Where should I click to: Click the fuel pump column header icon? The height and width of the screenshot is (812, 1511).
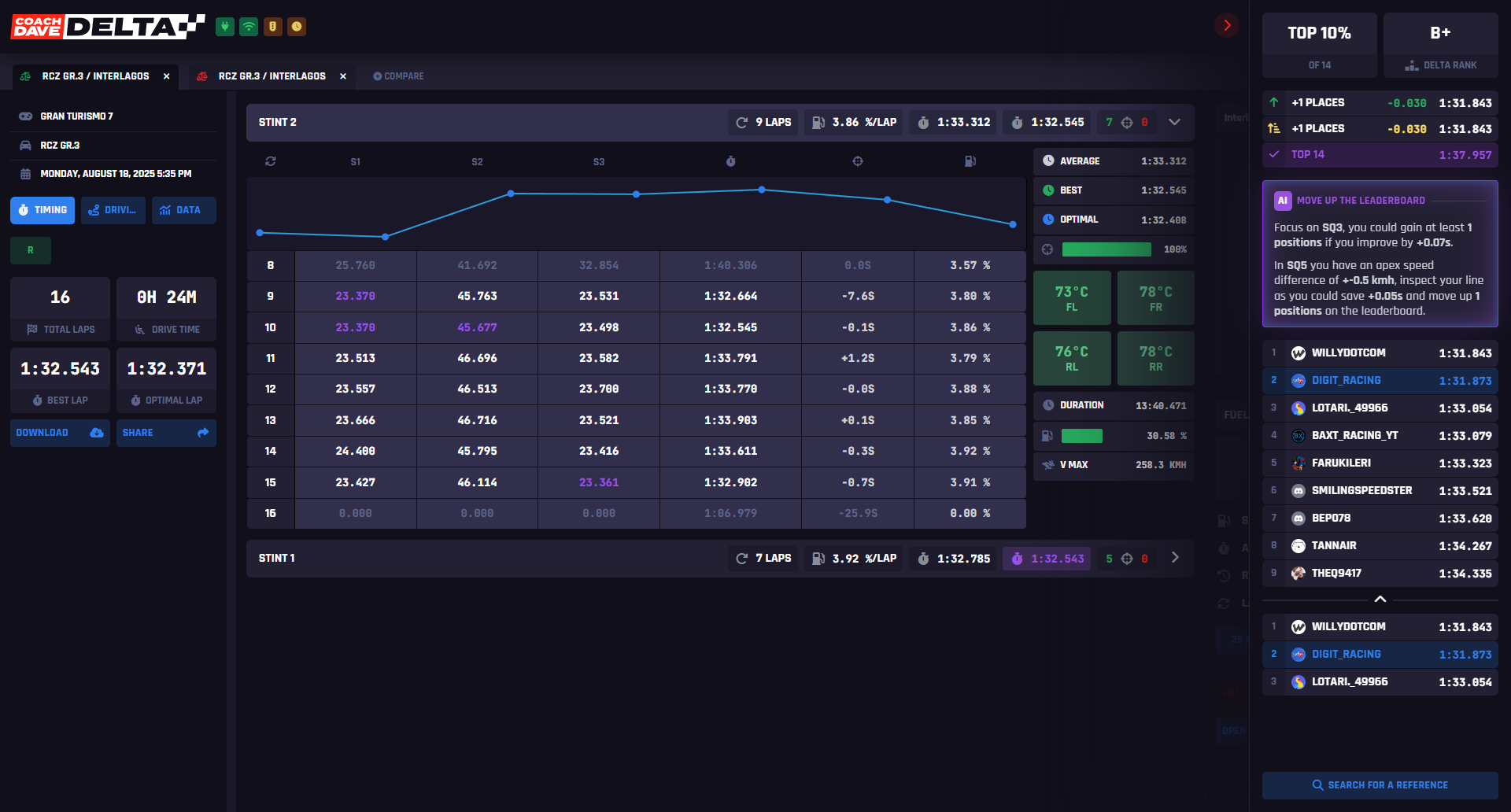pyautogui.click(x=970, y=161)
